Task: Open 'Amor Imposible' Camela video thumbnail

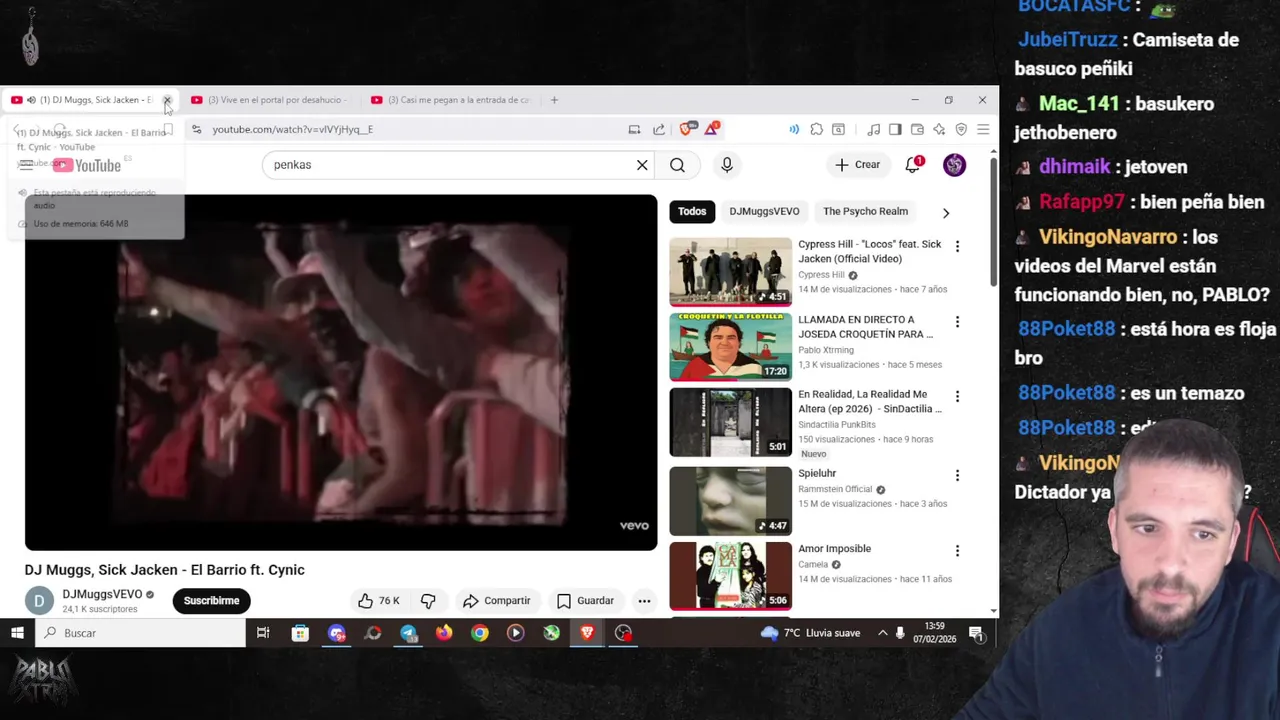Action: [730, 576]
